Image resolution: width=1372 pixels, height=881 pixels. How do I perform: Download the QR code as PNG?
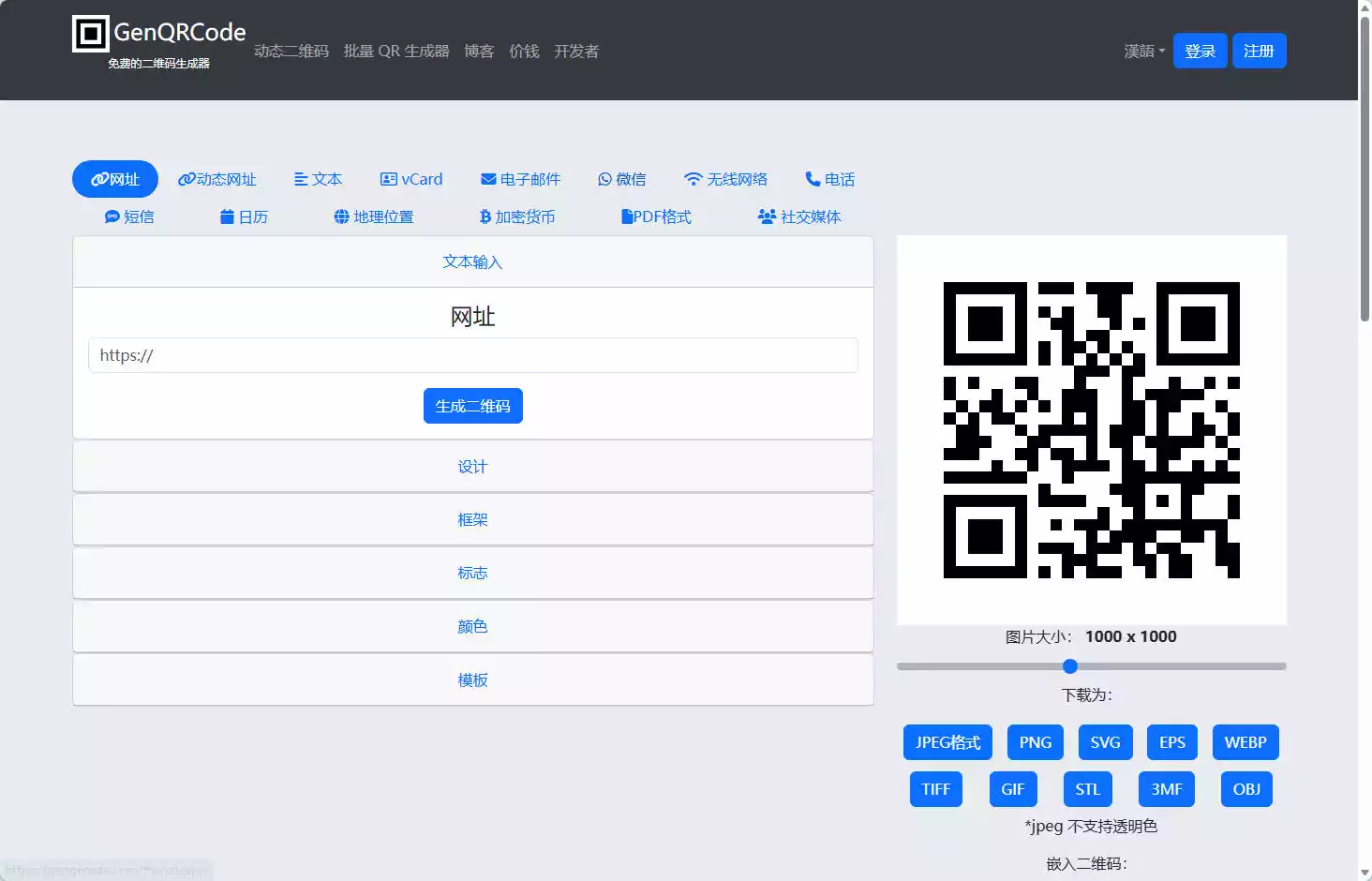[x=1036, y=742]
